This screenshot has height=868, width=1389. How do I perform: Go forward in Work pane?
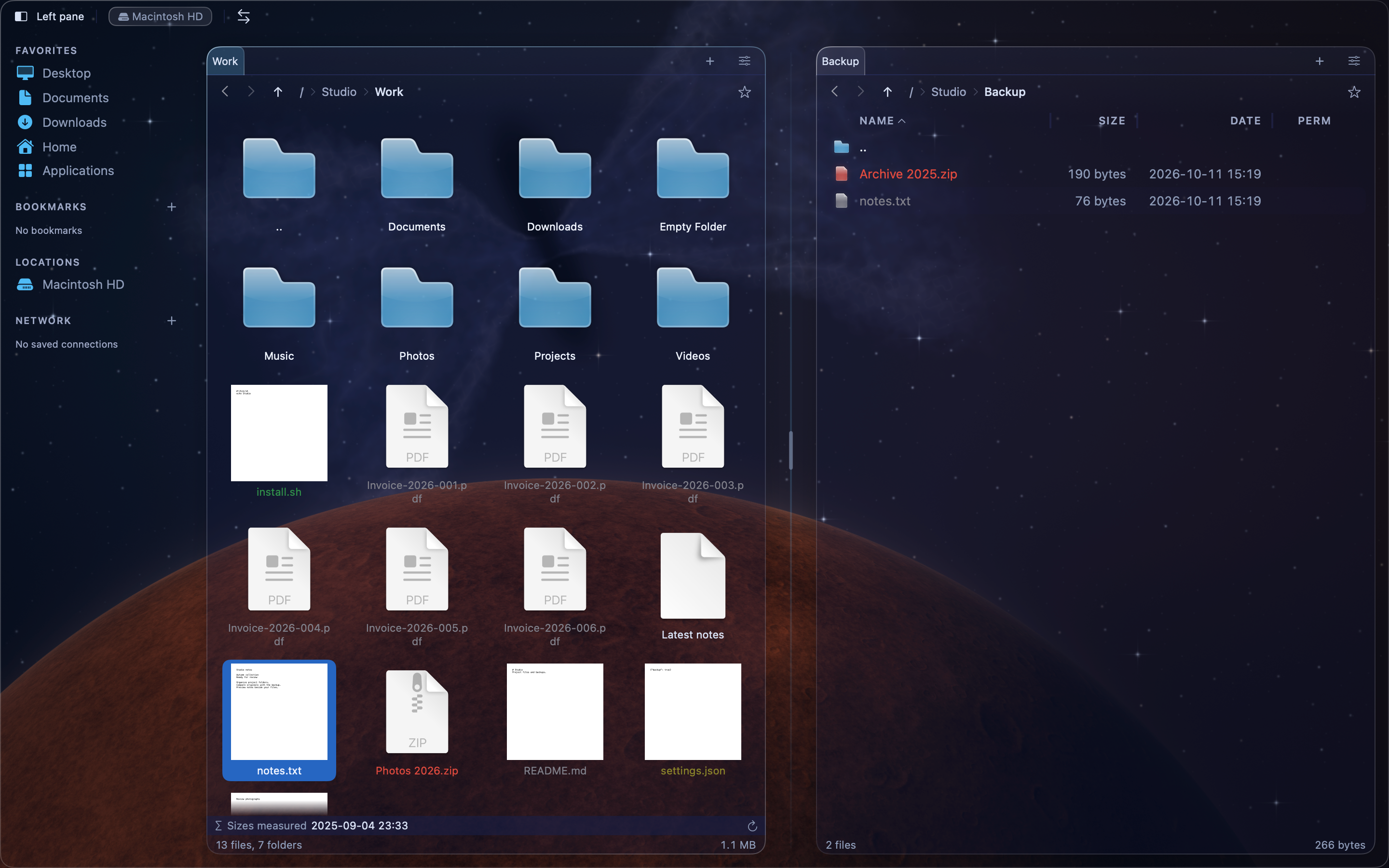[x=251, y=91]
